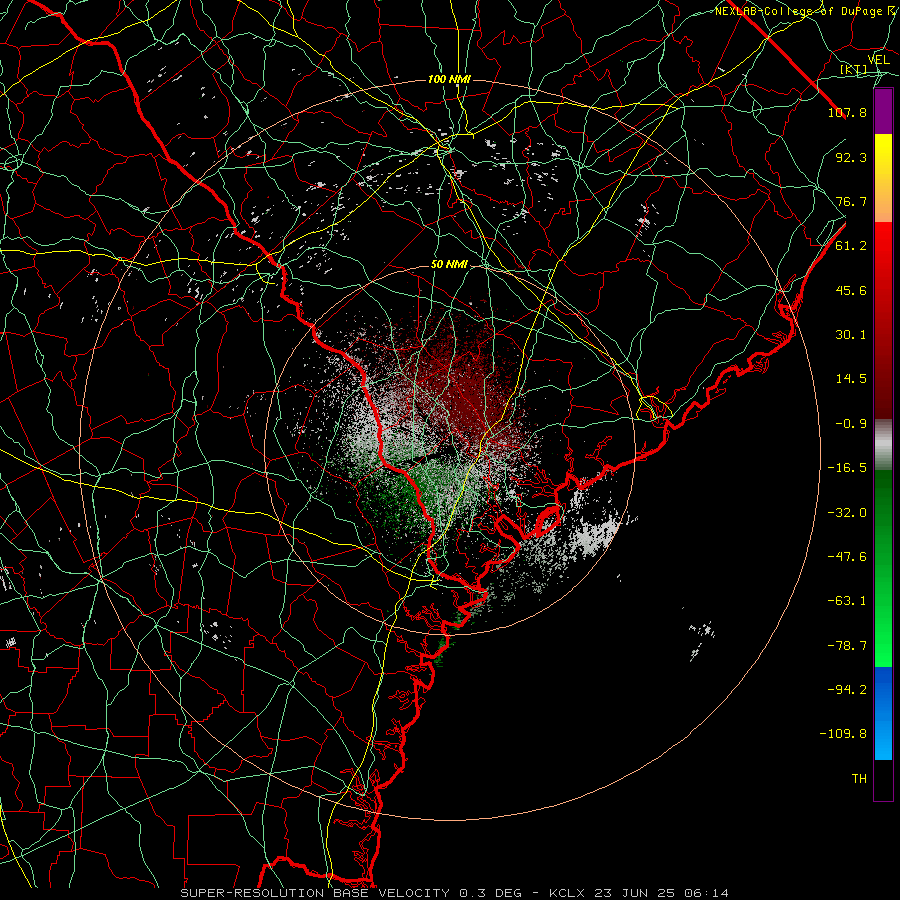This screenshot has width=900, height=900.
Task: Click the -109.8 velocity legend value
Action: tap(843, 734)
